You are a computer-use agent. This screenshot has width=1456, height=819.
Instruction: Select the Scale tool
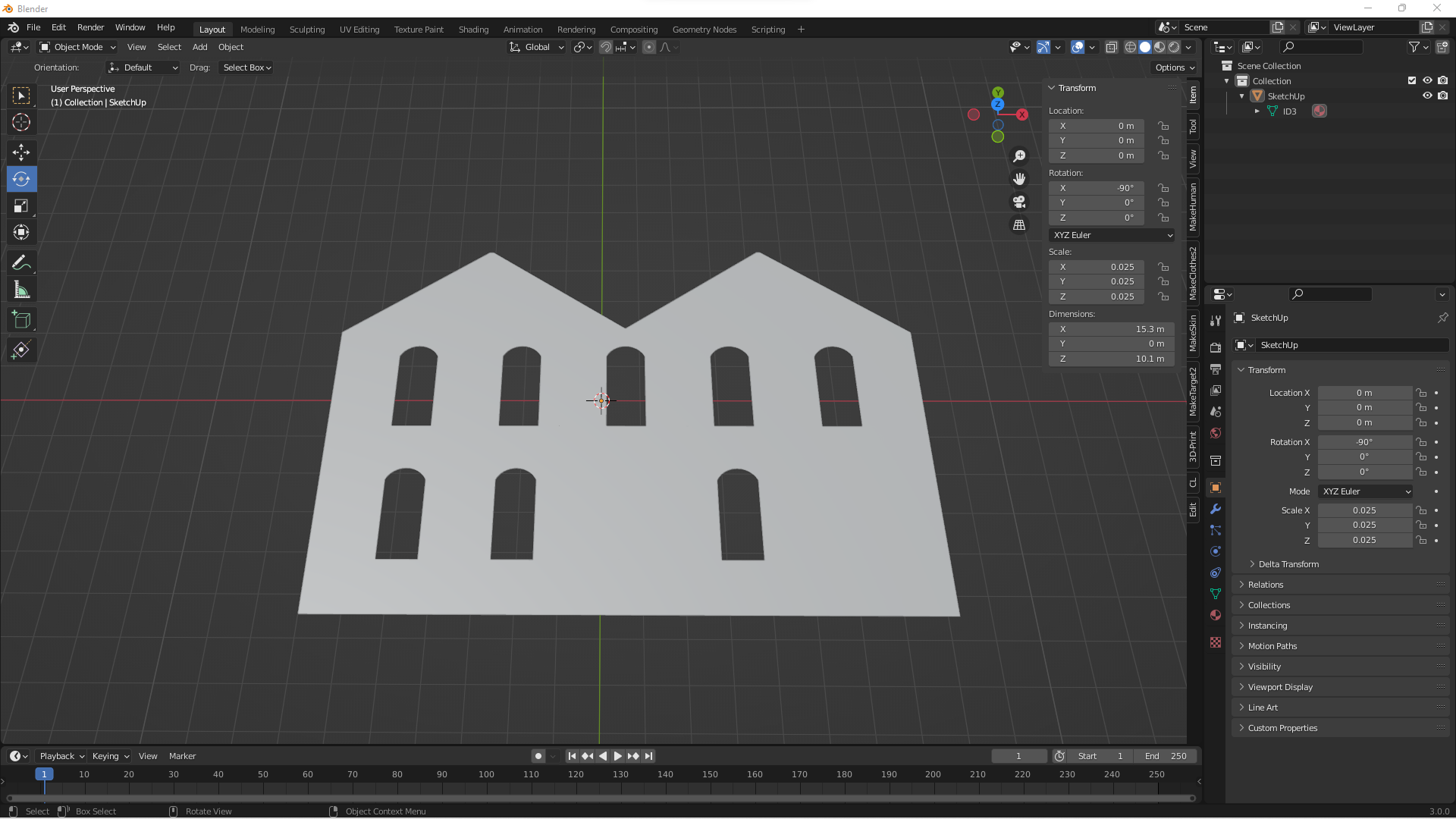tap(21, 206)
